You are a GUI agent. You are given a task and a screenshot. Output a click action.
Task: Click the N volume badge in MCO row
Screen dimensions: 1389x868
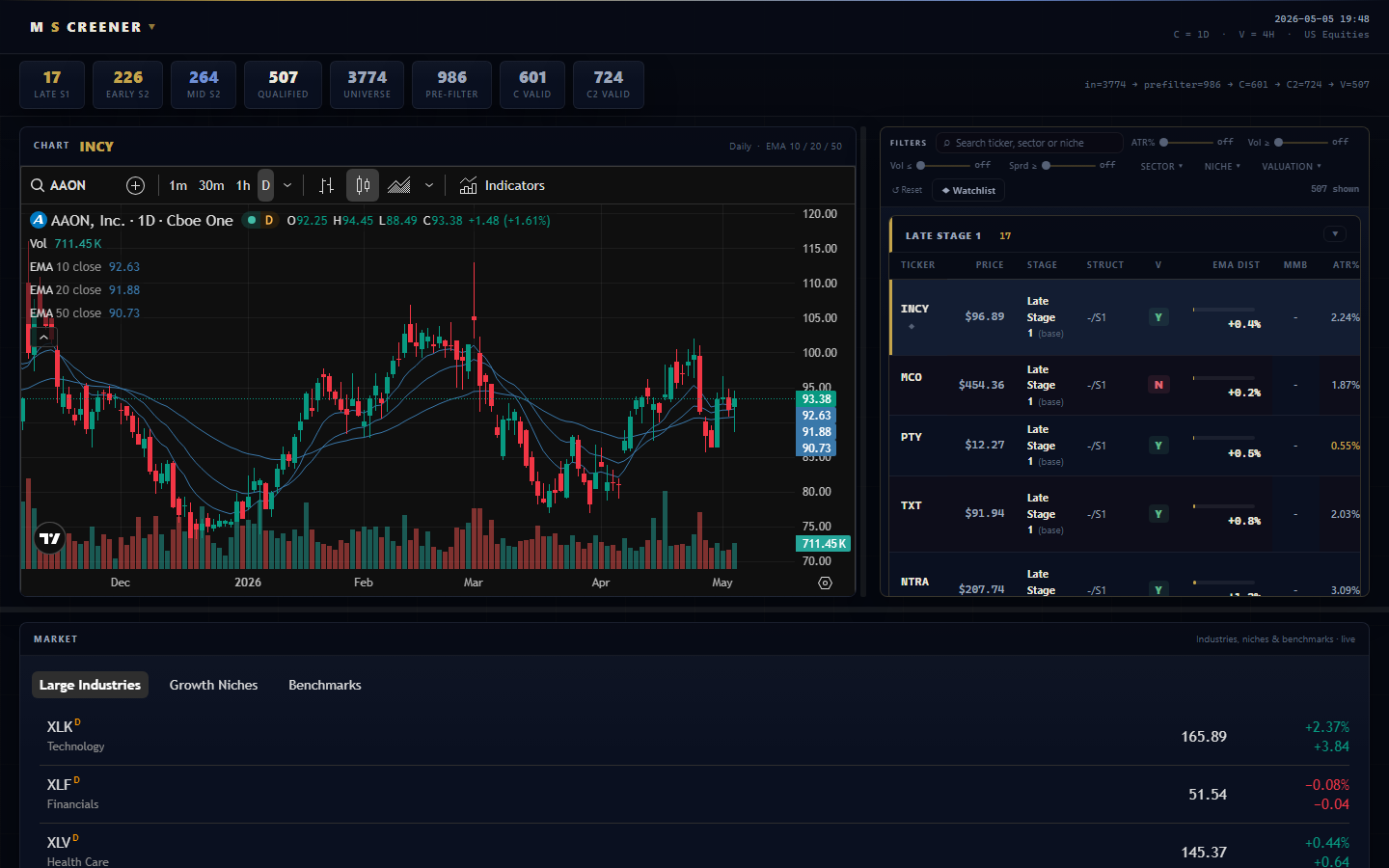(1158, 385)
